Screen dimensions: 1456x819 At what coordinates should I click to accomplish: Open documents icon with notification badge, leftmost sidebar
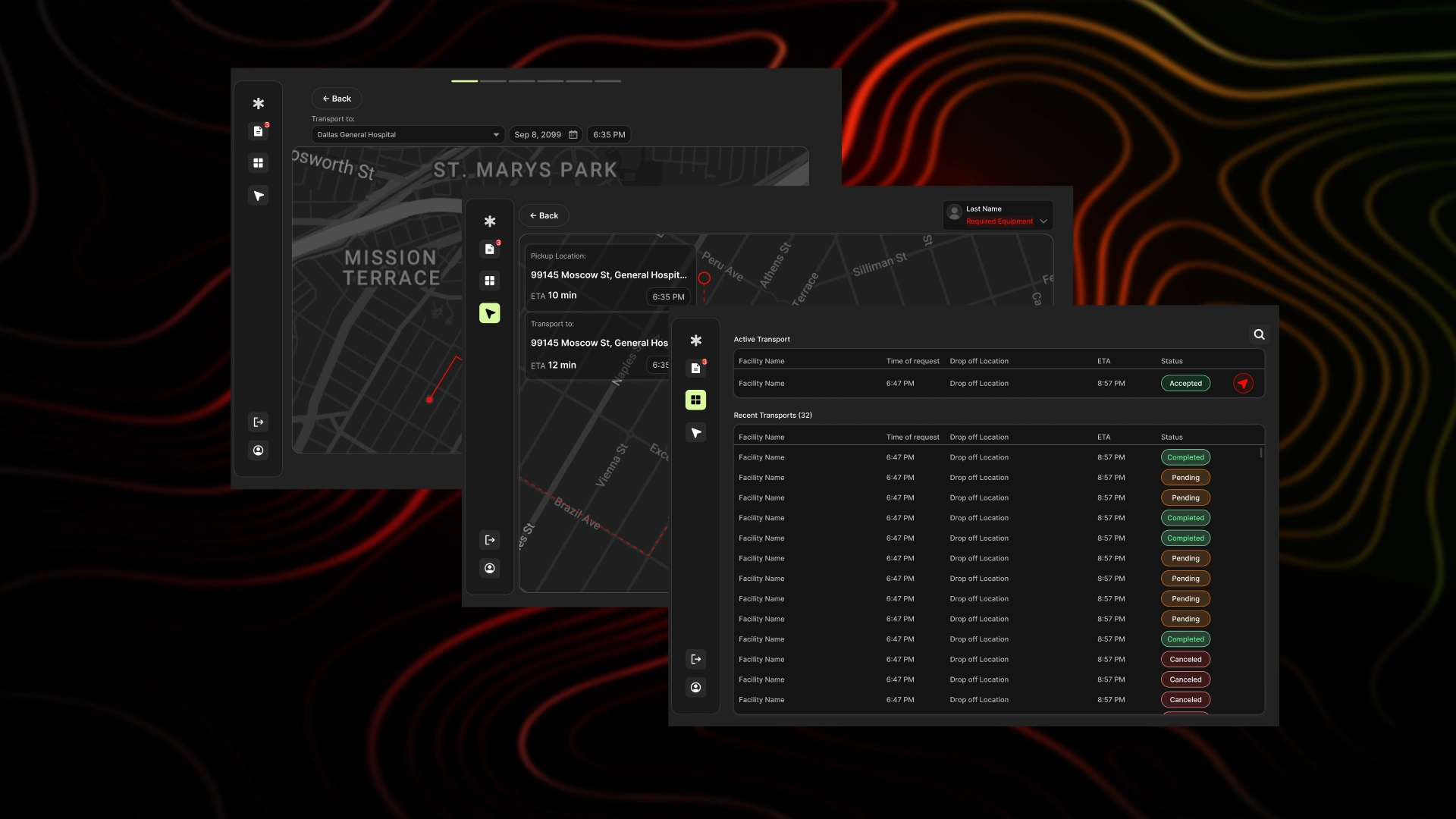[x=258, y=131]
